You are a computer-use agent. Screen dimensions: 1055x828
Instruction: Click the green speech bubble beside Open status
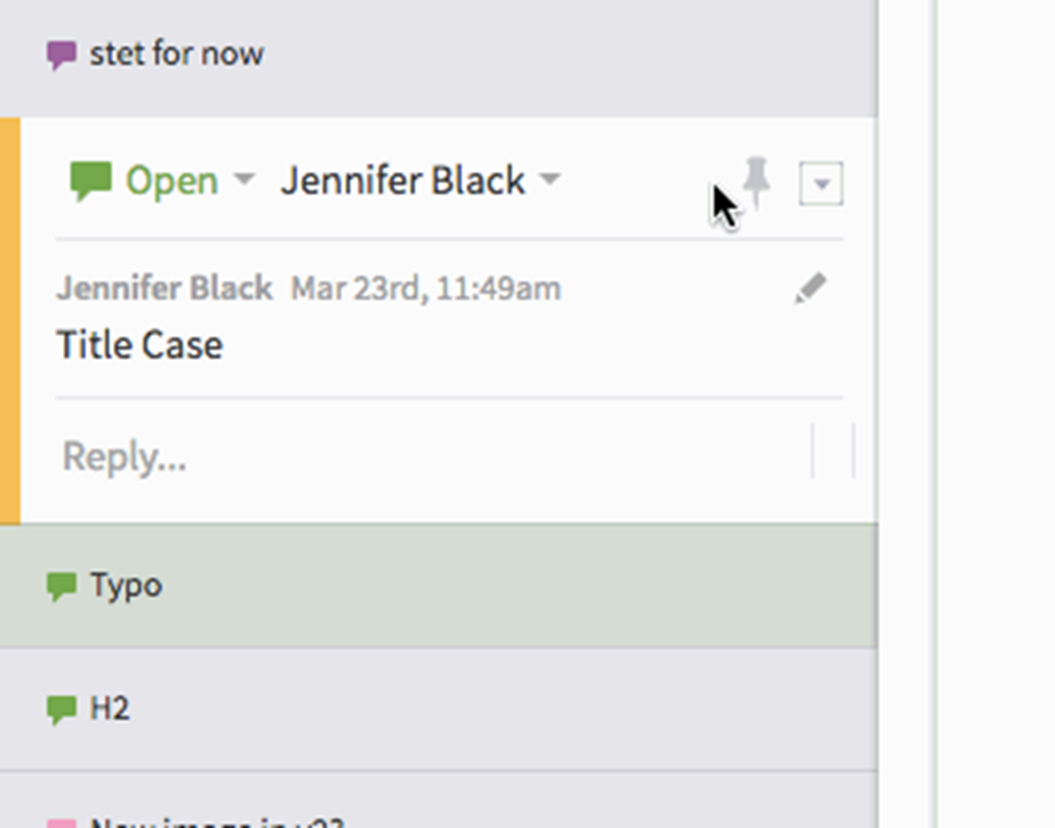pos(93,179)
